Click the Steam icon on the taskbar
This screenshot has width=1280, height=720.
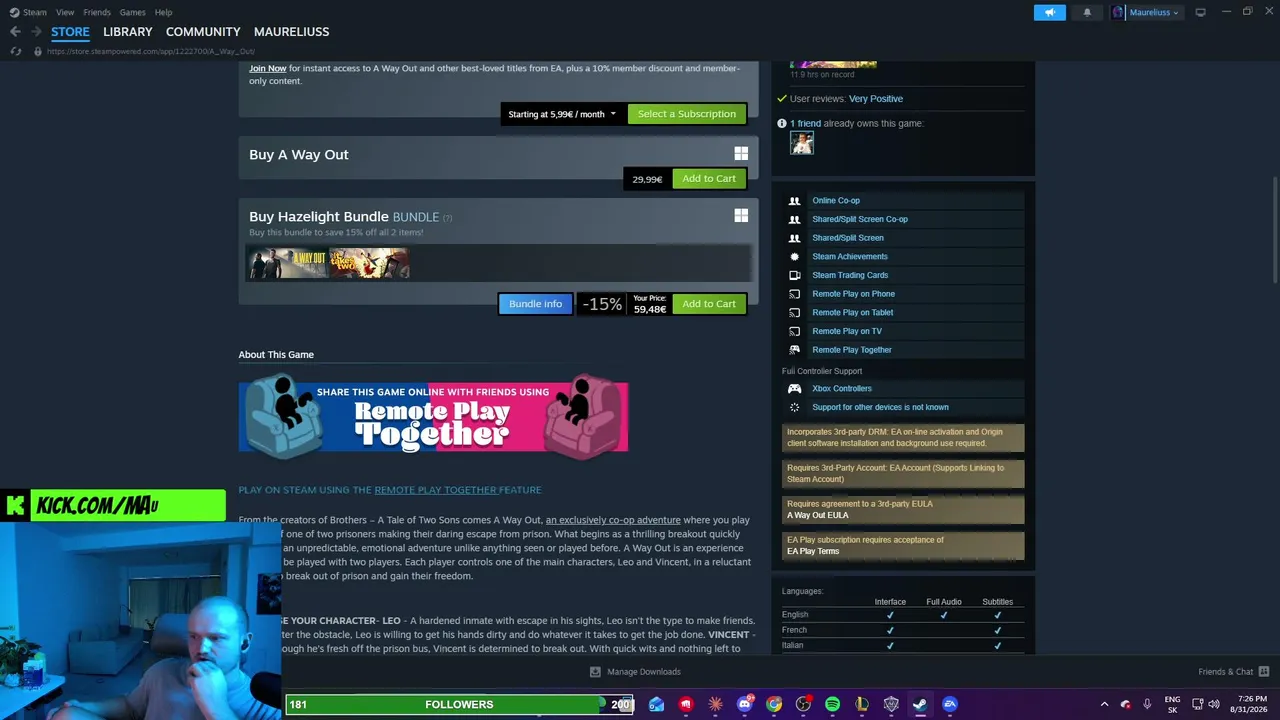pyautogui.click(x=920, y=704)
